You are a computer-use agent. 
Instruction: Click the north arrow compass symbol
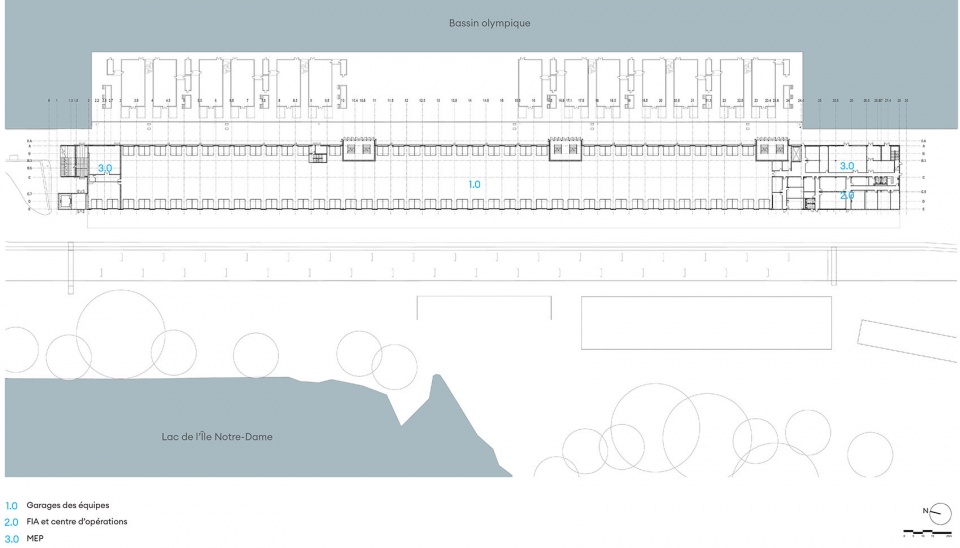coord(939,514)
